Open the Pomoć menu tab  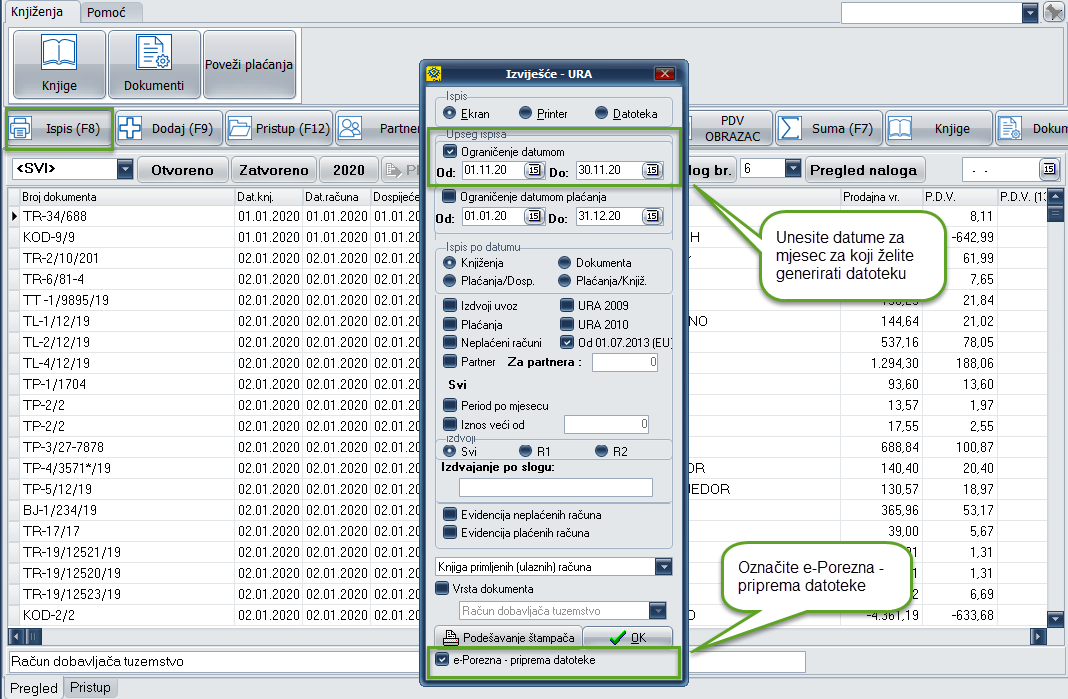(x=105, y=12)
